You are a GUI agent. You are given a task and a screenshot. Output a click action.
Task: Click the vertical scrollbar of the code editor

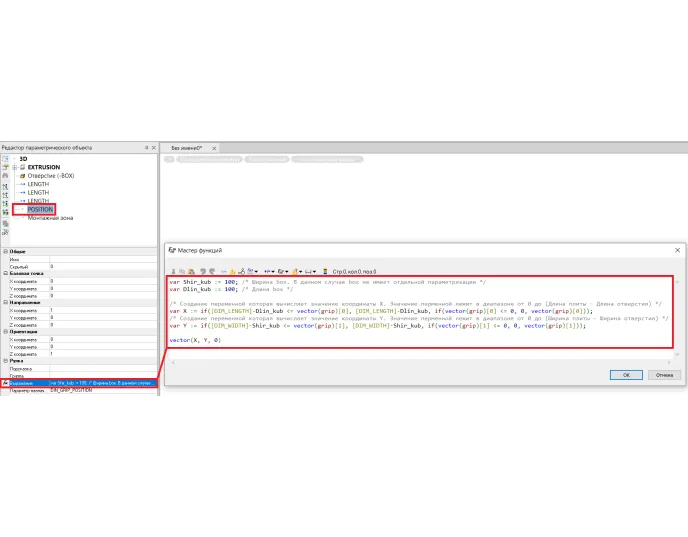coord(677,318)
